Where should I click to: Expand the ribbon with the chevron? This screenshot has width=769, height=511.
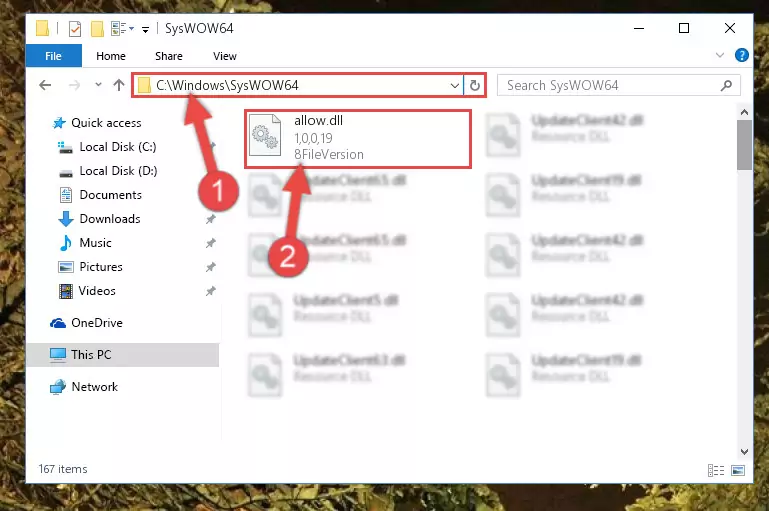(x=719, y=55)
